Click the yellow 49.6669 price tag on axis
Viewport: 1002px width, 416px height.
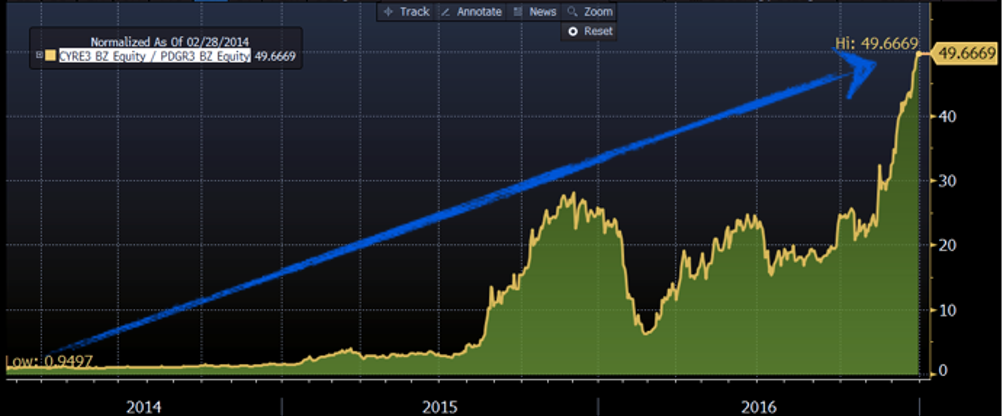click(x=965, y=54)
